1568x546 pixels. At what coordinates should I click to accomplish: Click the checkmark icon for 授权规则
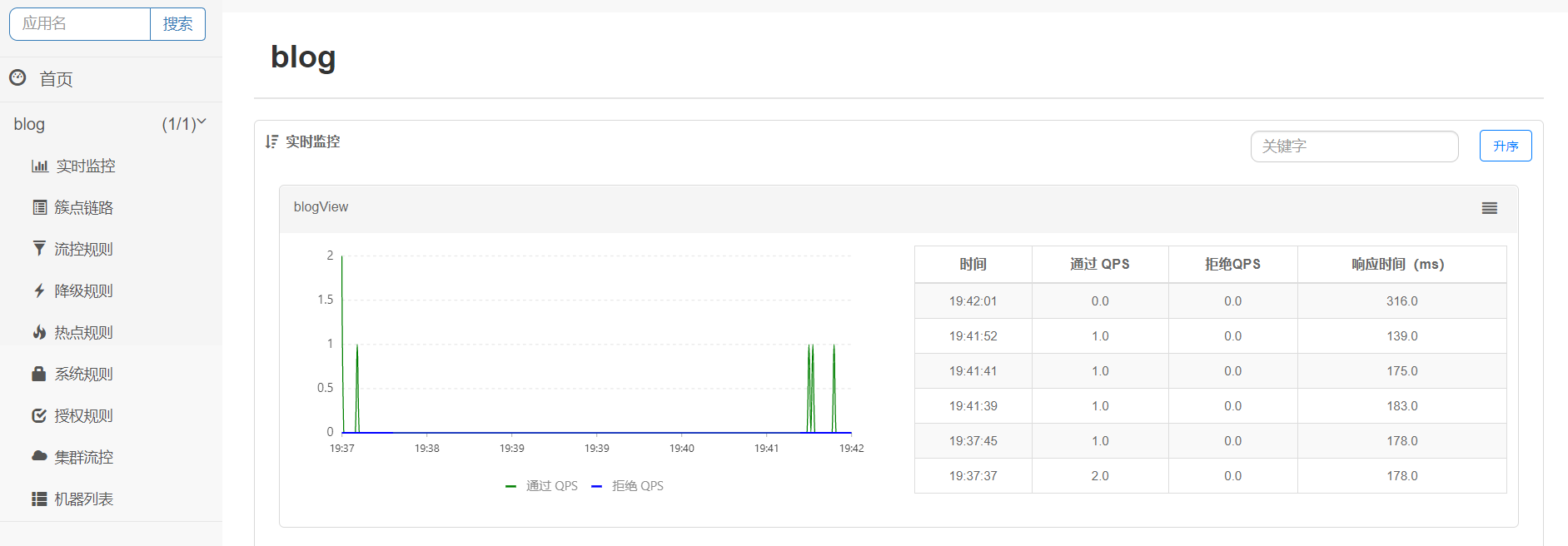[x=39, y=415]
